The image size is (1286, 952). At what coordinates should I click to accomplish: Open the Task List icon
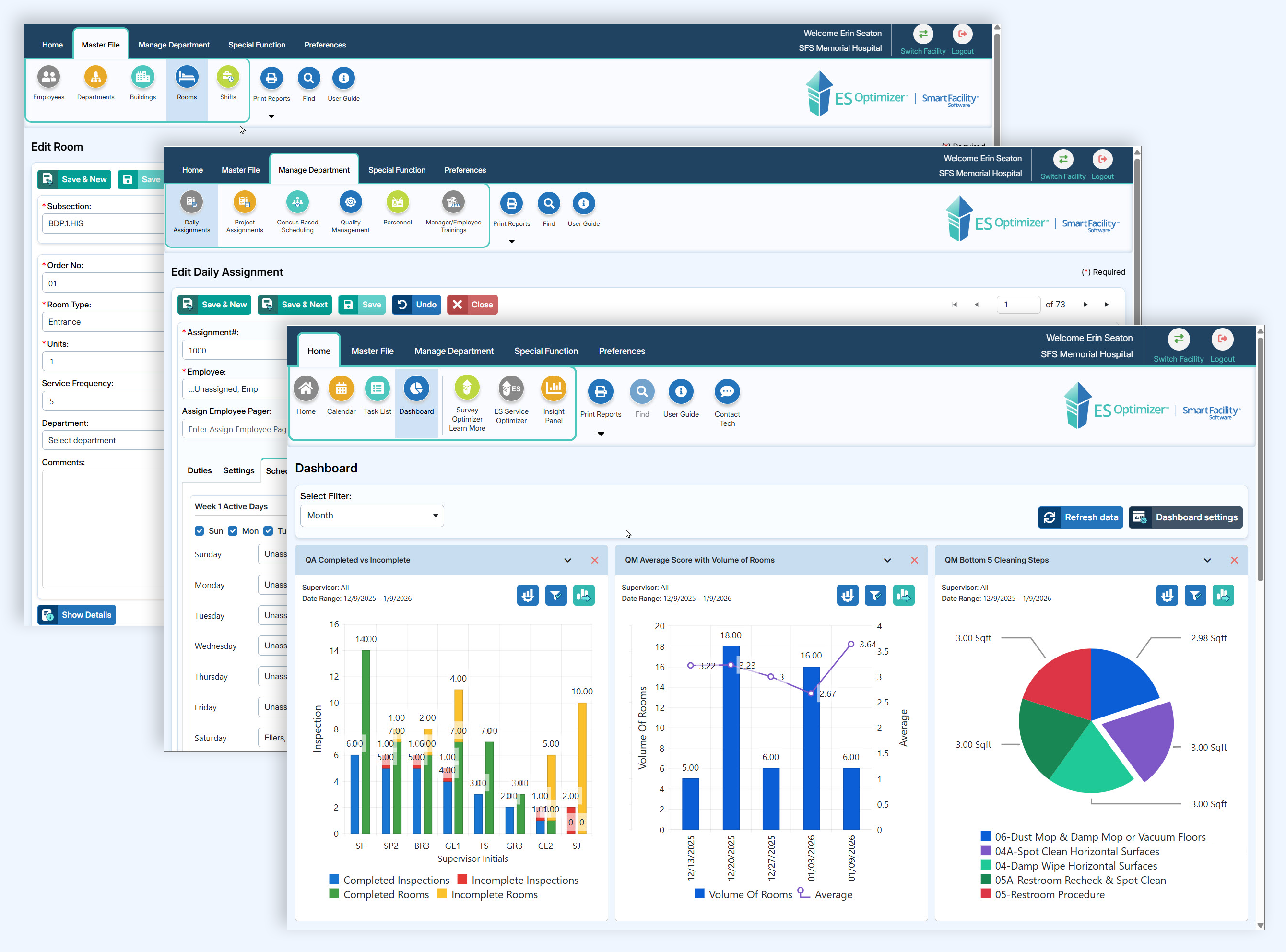377,389
